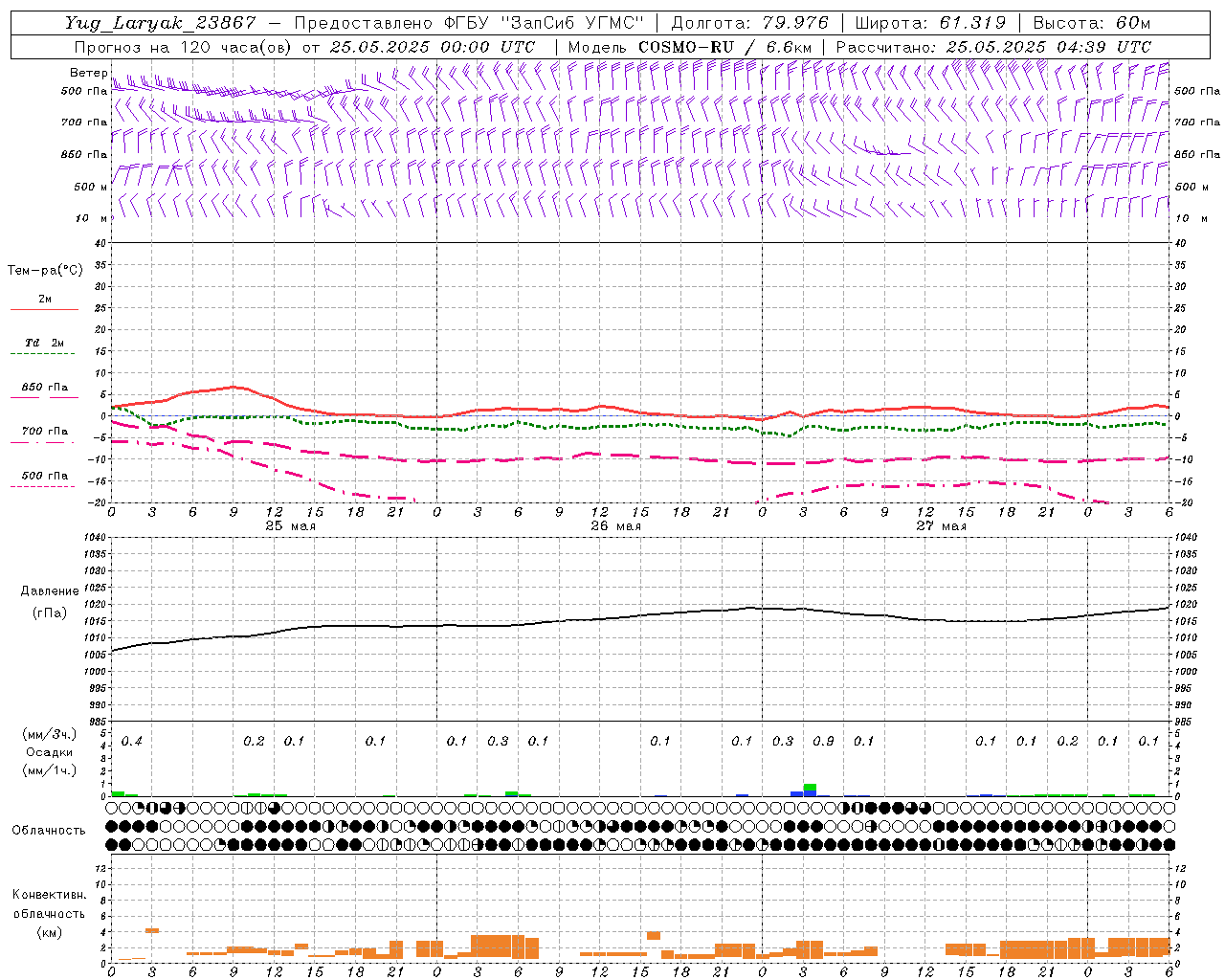Viewport: 1225px width, 980px height.
Task: Click the elevation text Высота: 60м
Action: click(1091, 23)
